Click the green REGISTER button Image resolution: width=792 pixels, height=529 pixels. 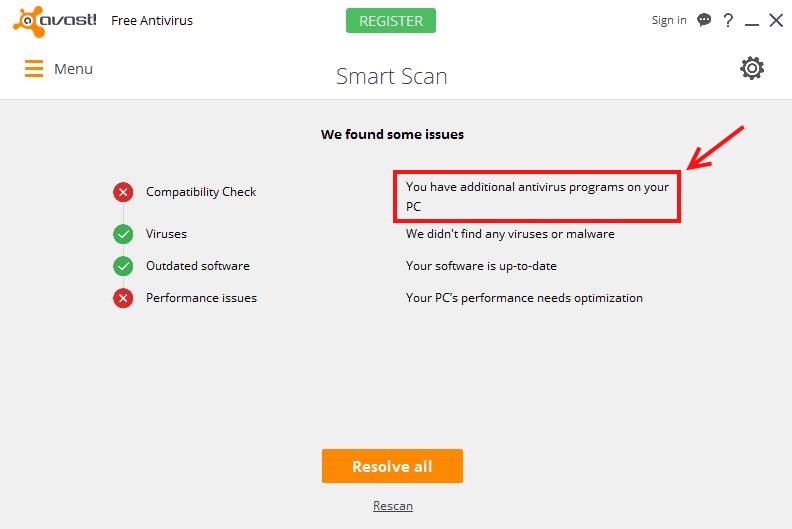tap(390, 21)
